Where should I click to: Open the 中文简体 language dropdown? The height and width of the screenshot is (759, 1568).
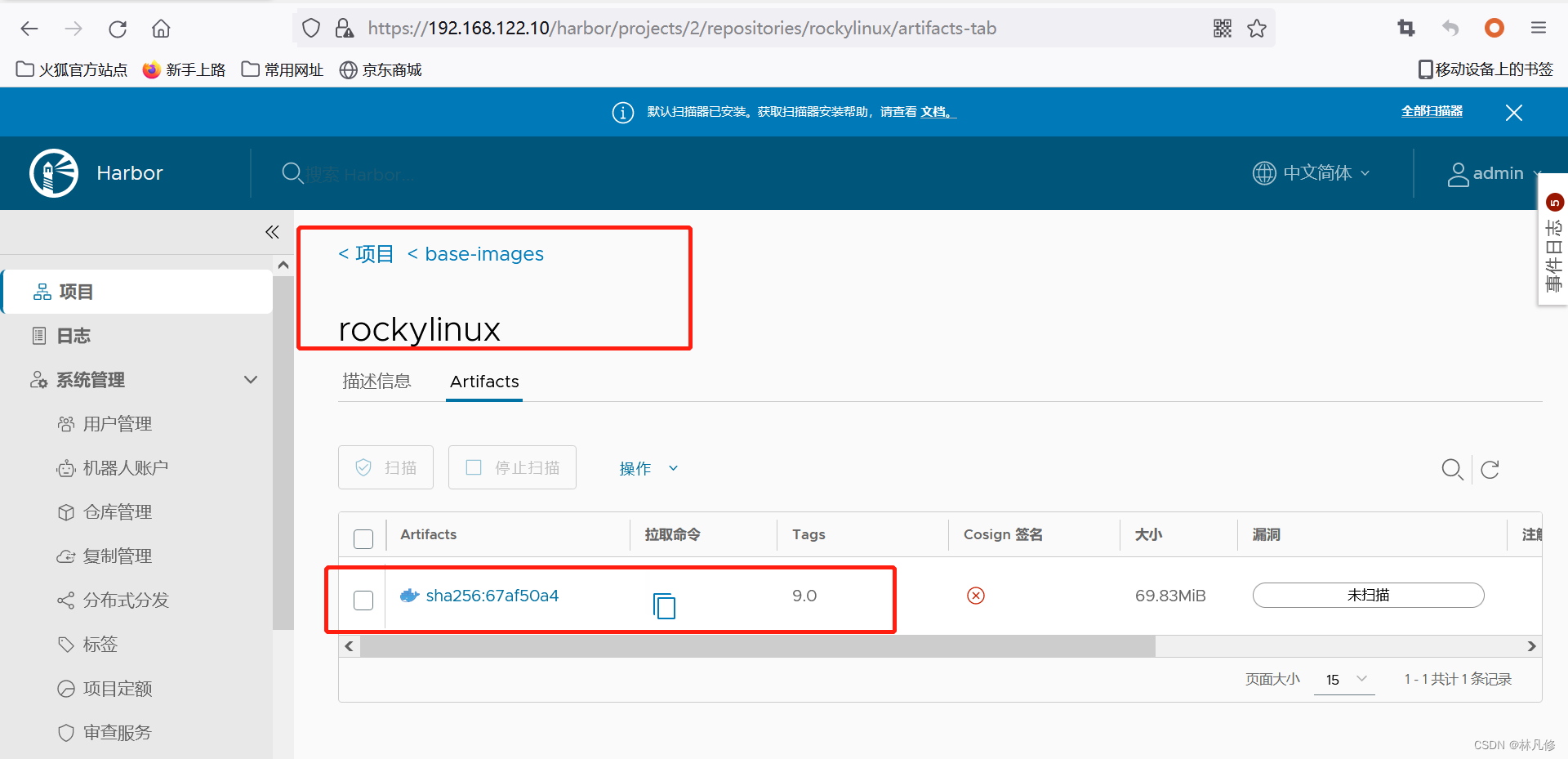click(x=1312, y=173)
